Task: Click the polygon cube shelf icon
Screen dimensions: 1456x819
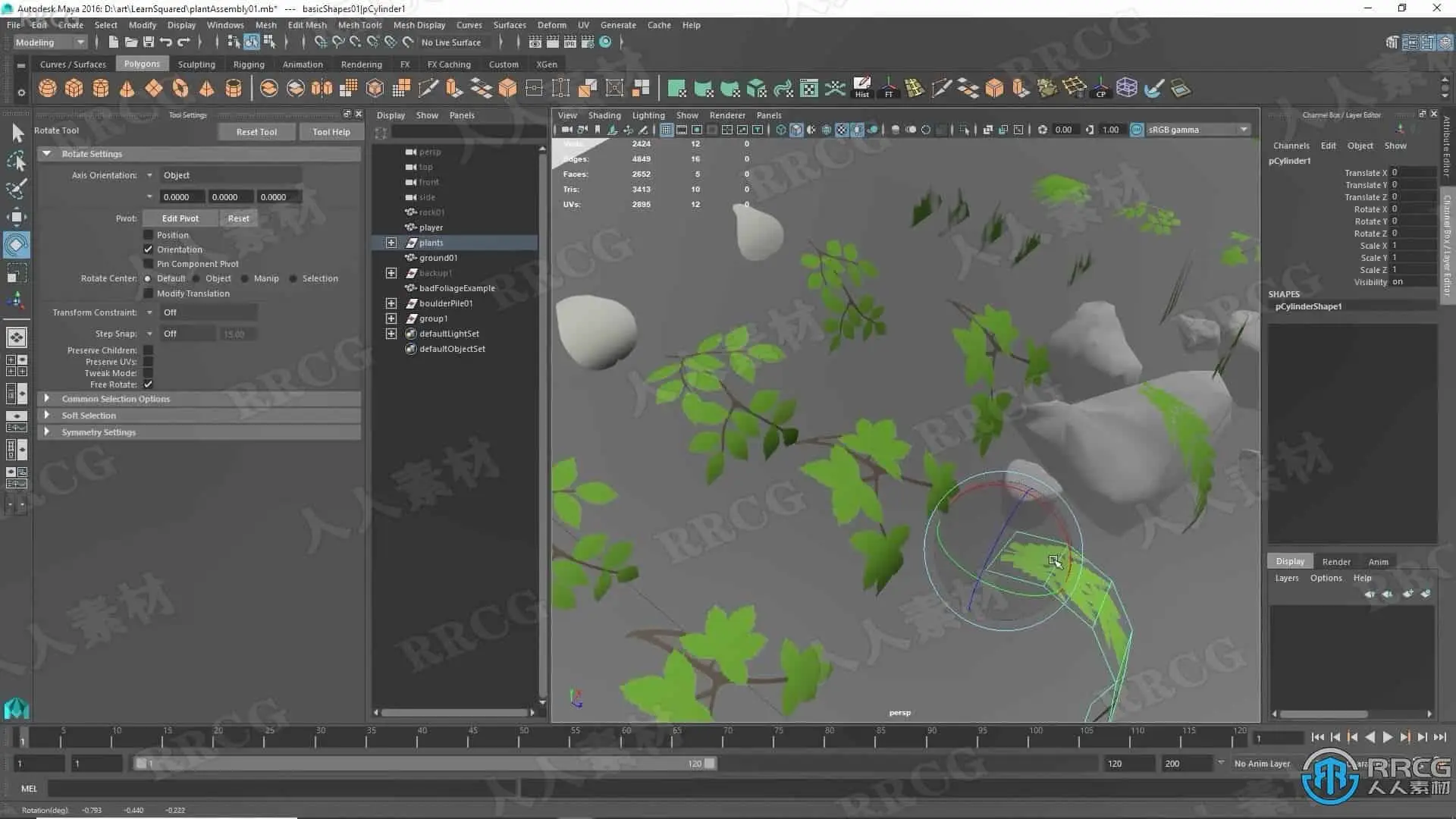Action: tap(74, 89)
